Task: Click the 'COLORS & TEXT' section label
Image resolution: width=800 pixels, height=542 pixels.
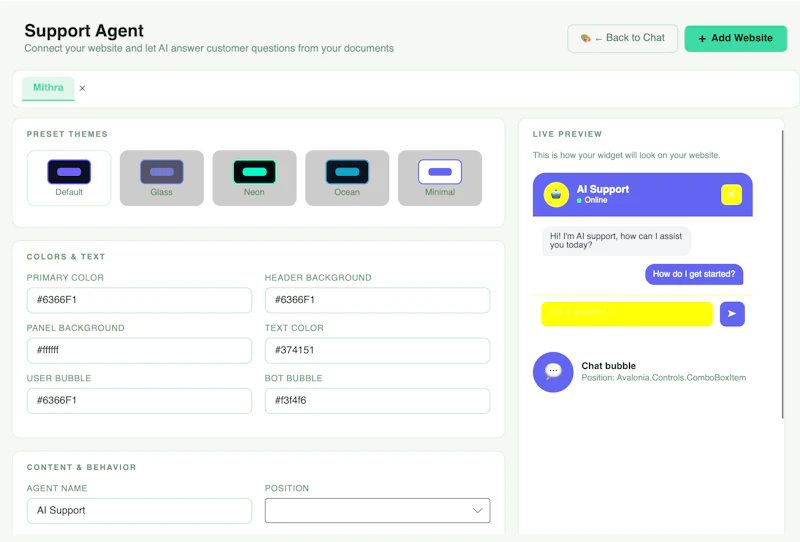Action: (66, 257)
